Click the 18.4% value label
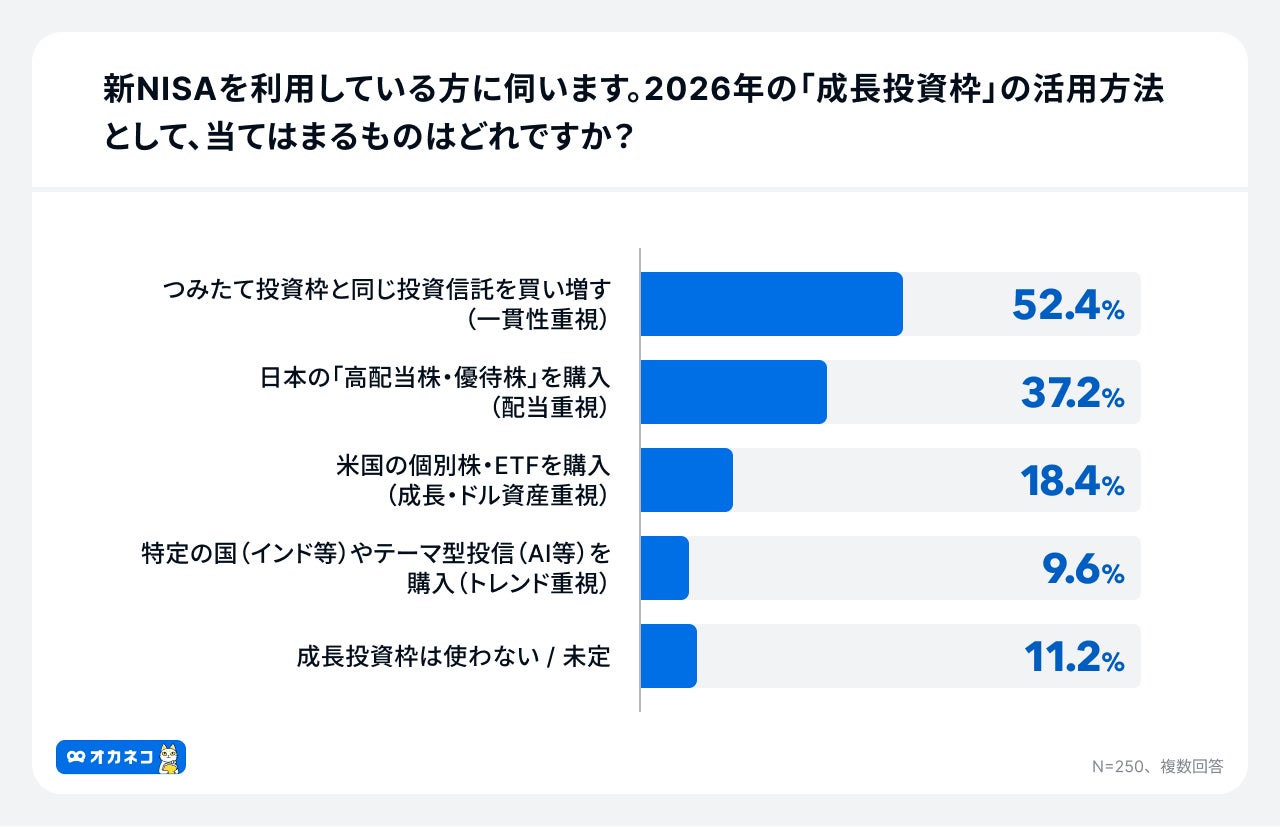 tap(1072, 481)
